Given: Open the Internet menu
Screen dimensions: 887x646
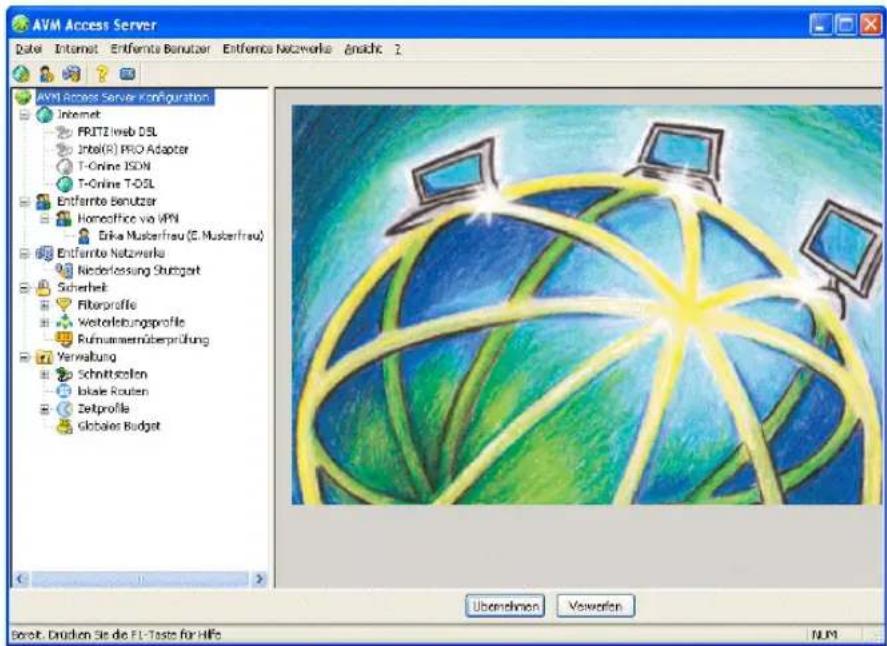Looking at the screenshot, I should click(76, 49).
